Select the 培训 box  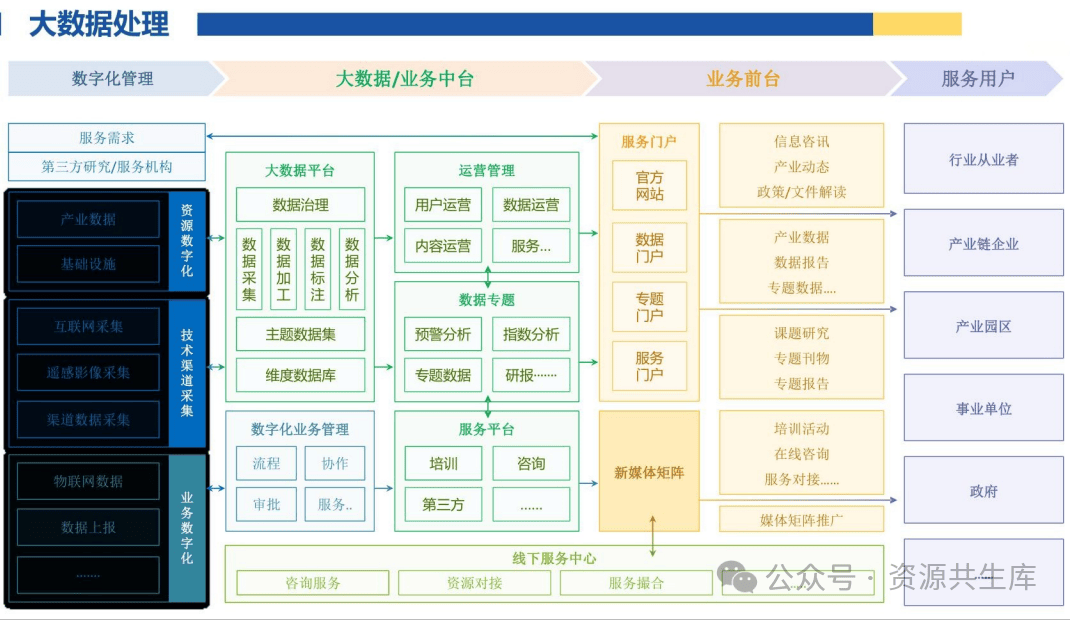coord(443,464)
